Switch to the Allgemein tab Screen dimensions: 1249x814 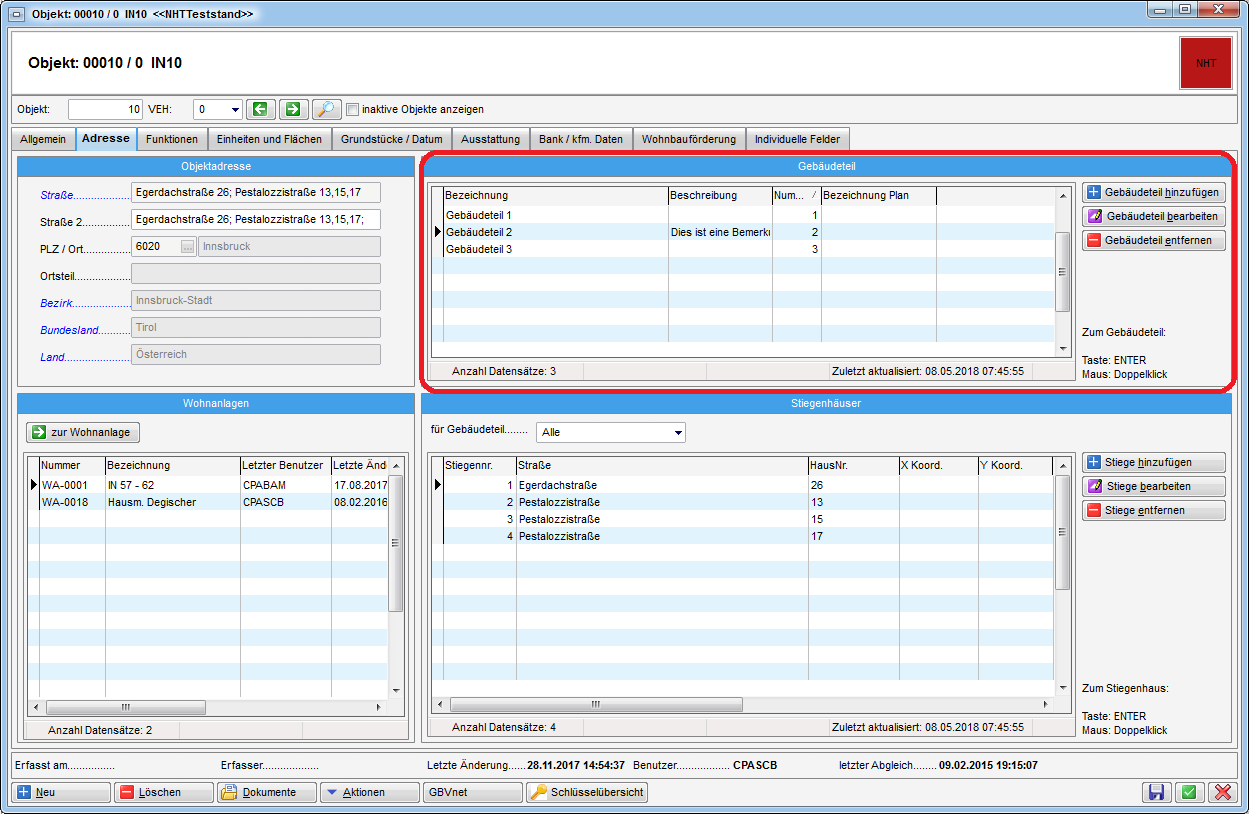tap(43, 139)
